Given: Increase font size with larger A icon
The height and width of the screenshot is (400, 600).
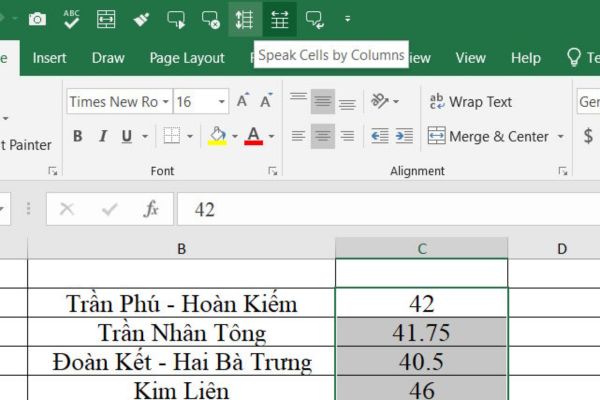Looking at the screenshot, I should 243,101.
